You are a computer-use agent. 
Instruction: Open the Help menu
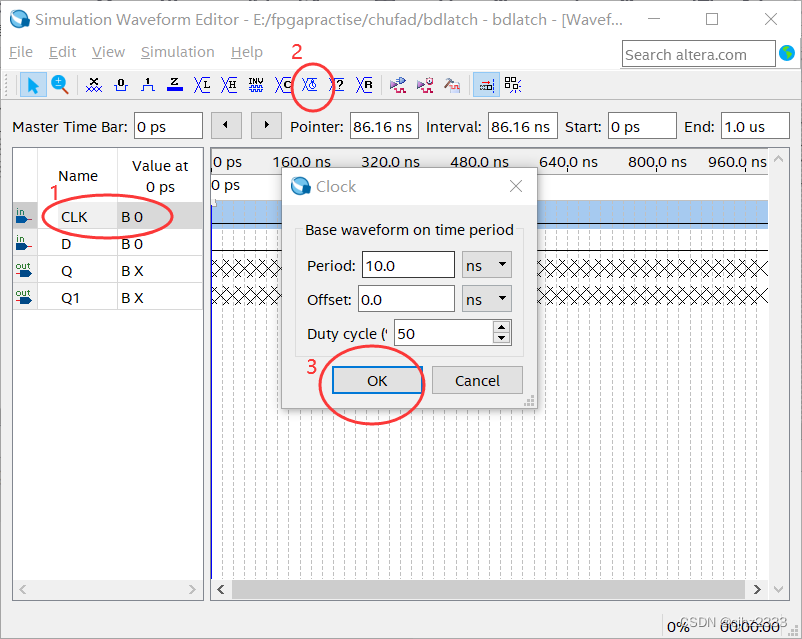247,52
